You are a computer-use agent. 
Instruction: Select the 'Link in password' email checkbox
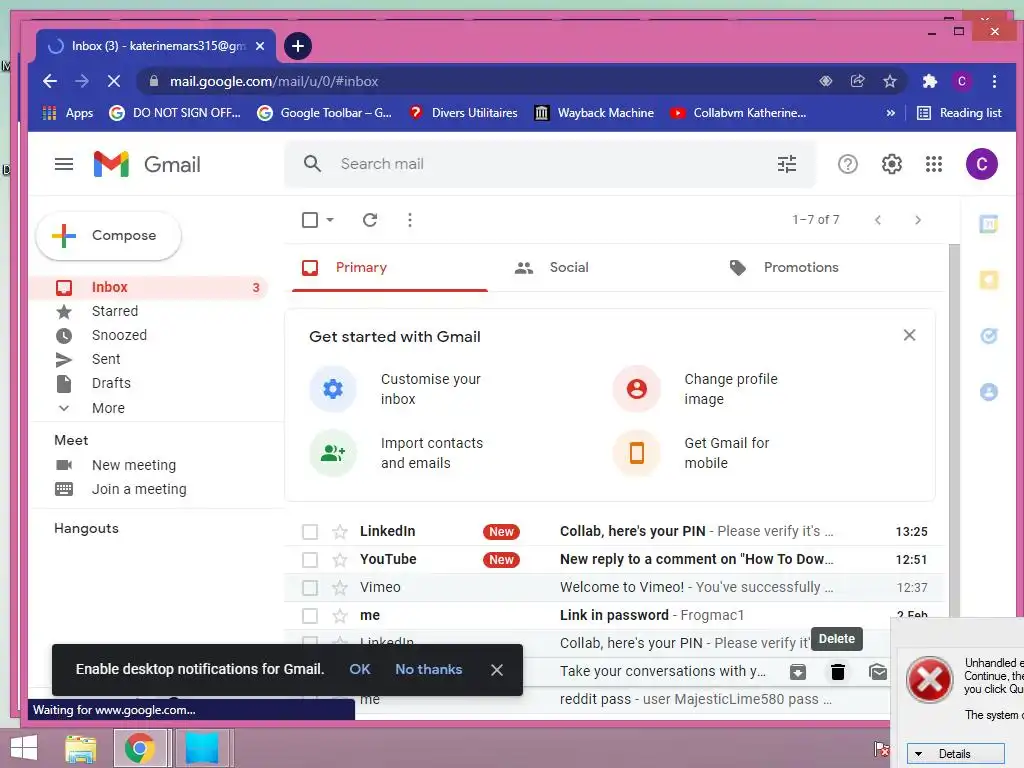pyautogui.click(x=310, y=616)
